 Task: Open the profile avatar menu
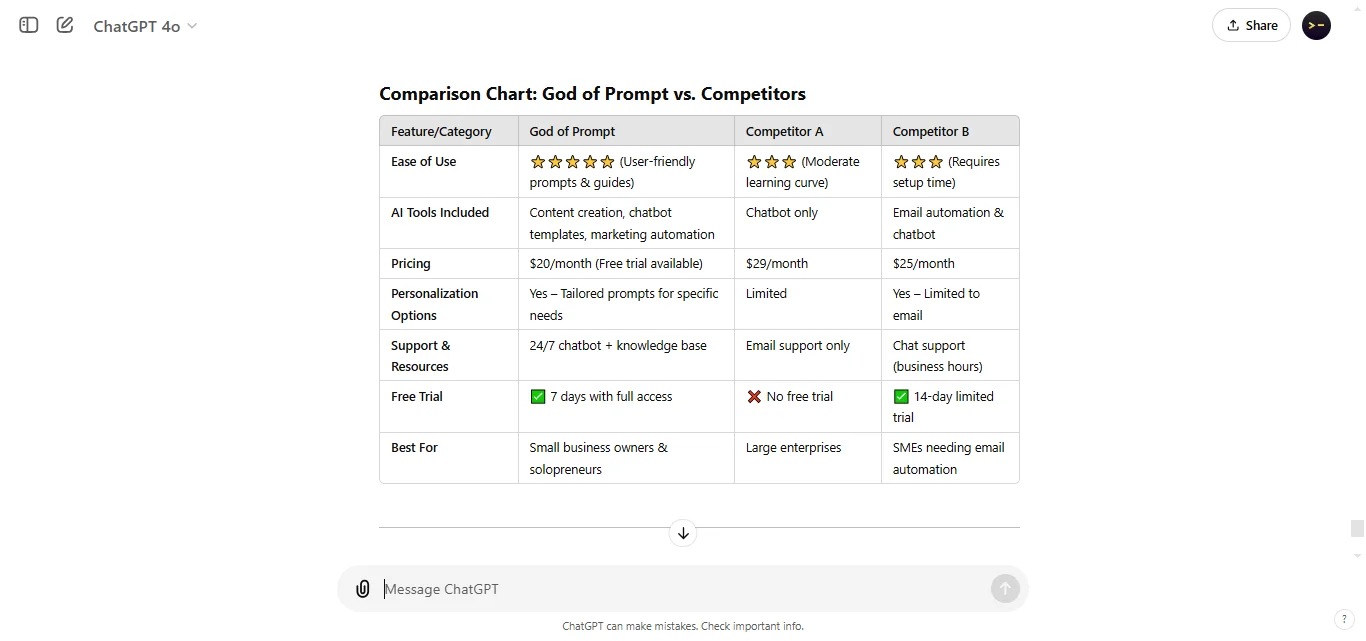1316,25
